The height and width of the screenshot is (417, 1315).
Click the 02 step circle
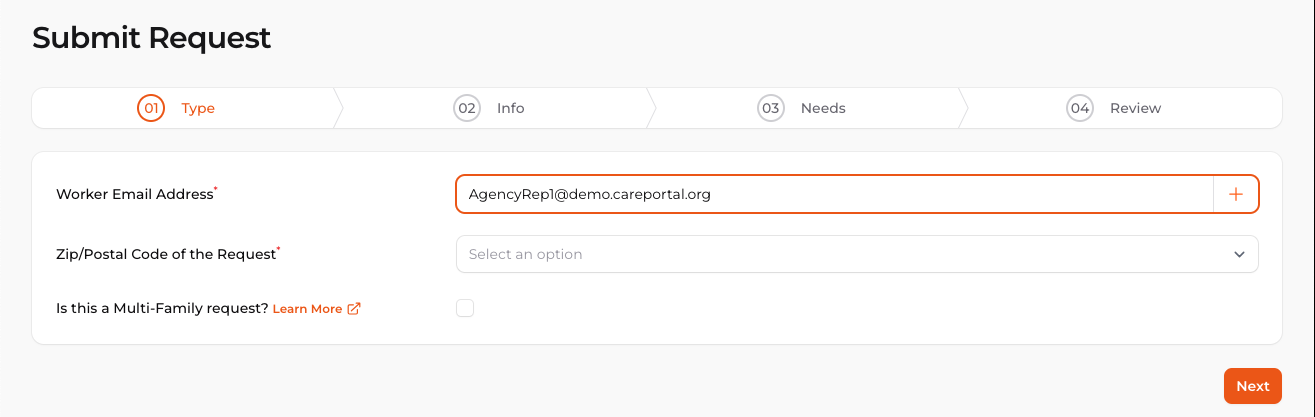click(x=467, y=108)
